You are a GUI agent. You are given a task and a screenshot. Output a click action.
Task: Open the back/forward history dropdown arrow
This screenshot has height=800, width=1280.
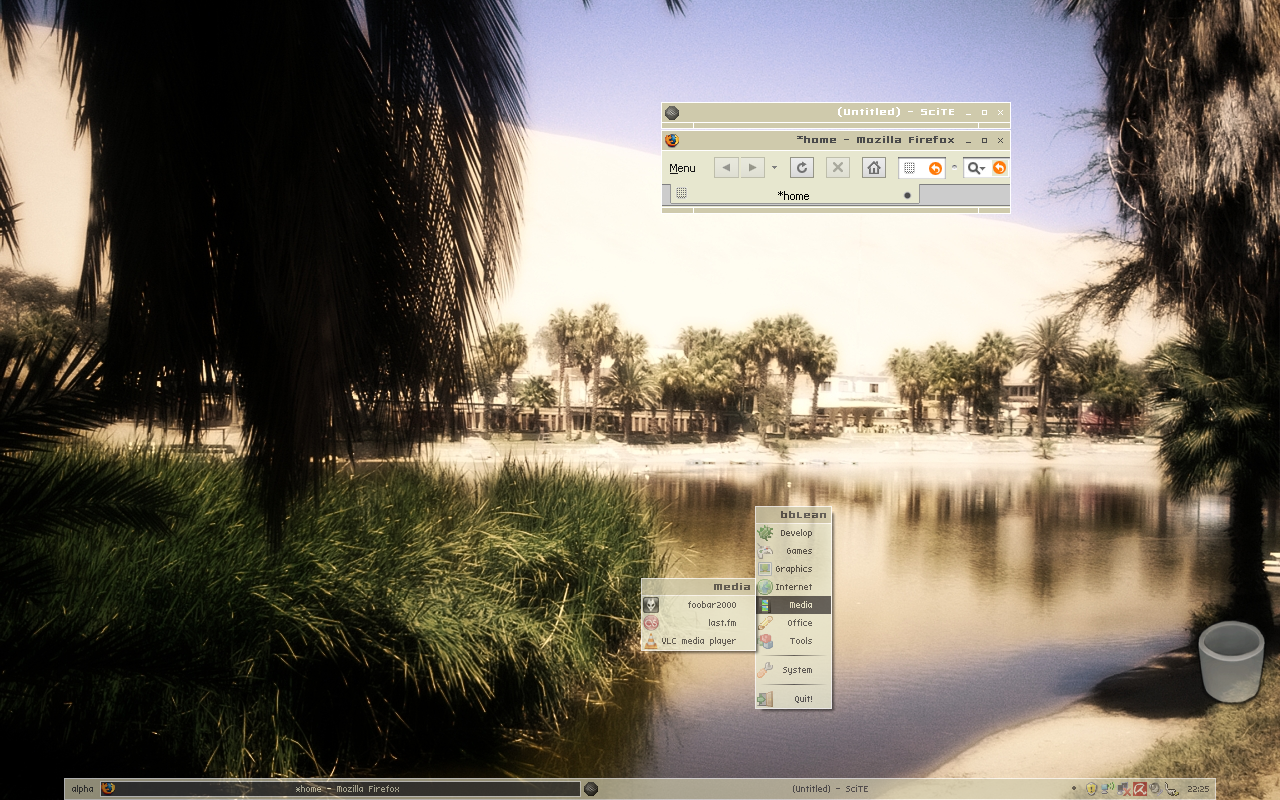click(774, 168)
